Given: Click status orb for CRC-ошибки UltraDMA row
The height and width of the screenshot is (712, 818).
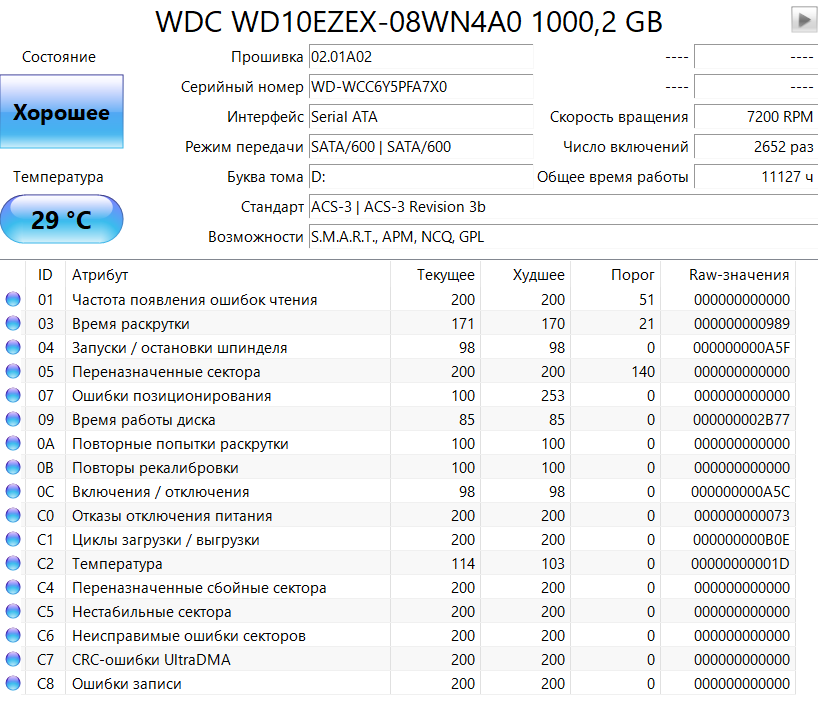Looking at the screenshot, I should tap(13, 659).
